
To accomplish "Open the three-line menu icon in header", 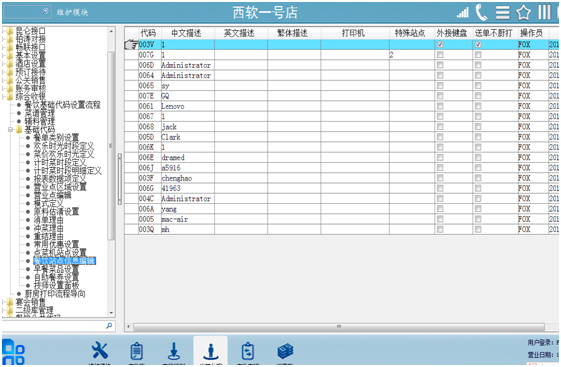I will click(503, 13).
